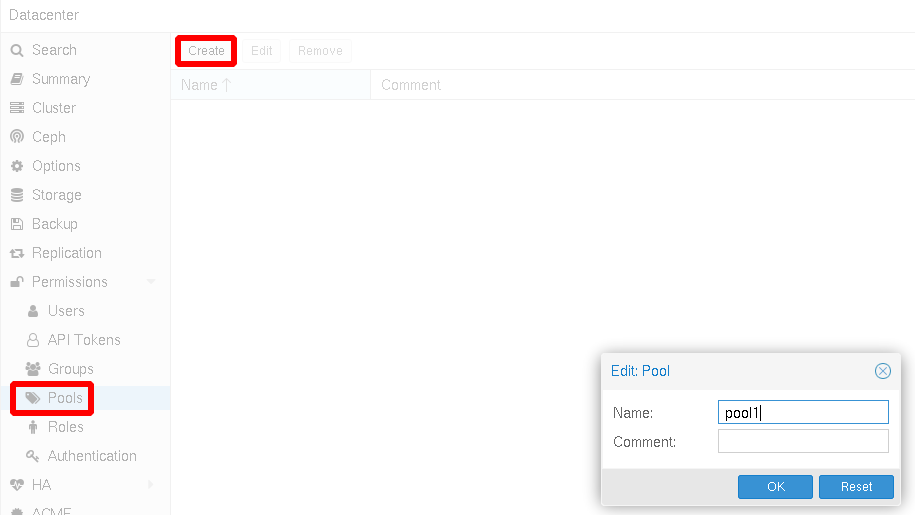Click the Ceph icon in sidebar
The image size is (915, 515).
[x=17, y=137]
